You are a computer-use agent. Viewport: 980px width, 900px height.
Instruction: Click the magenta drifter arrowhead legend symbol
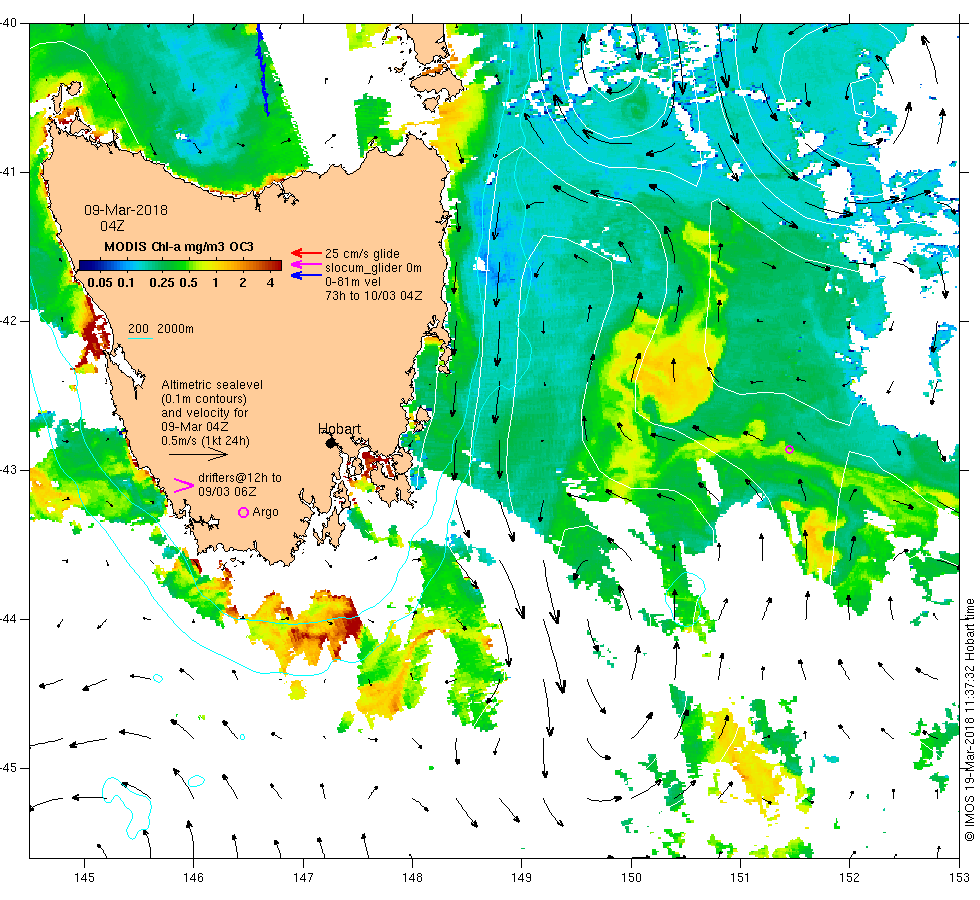pos(183,485)
